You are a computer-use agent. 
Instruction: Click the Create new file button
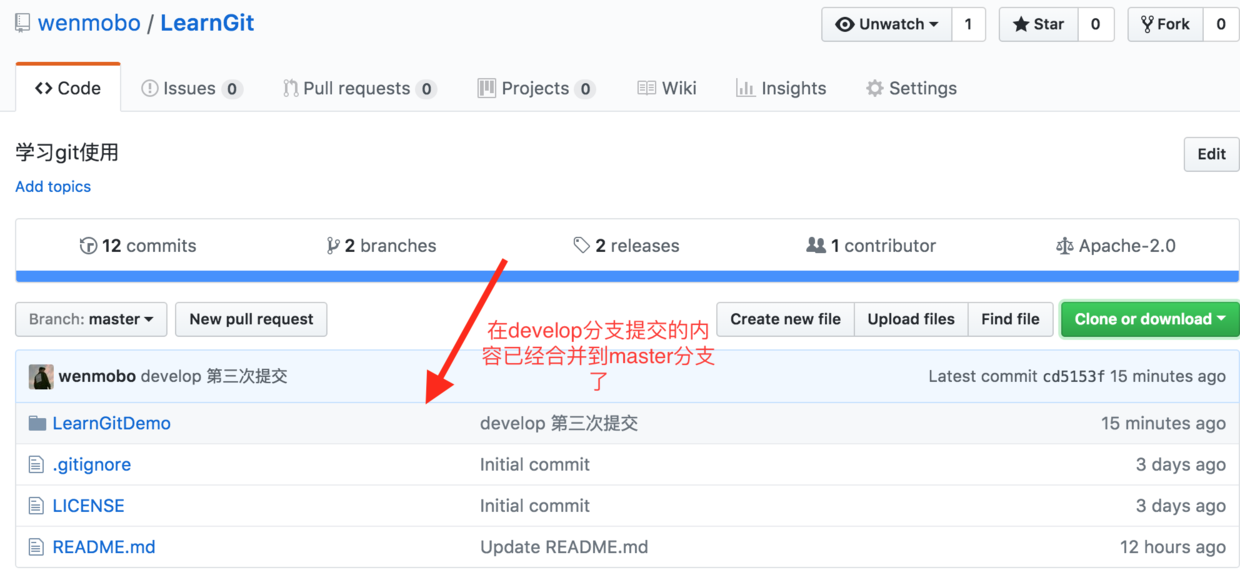(x=785, y=319)
